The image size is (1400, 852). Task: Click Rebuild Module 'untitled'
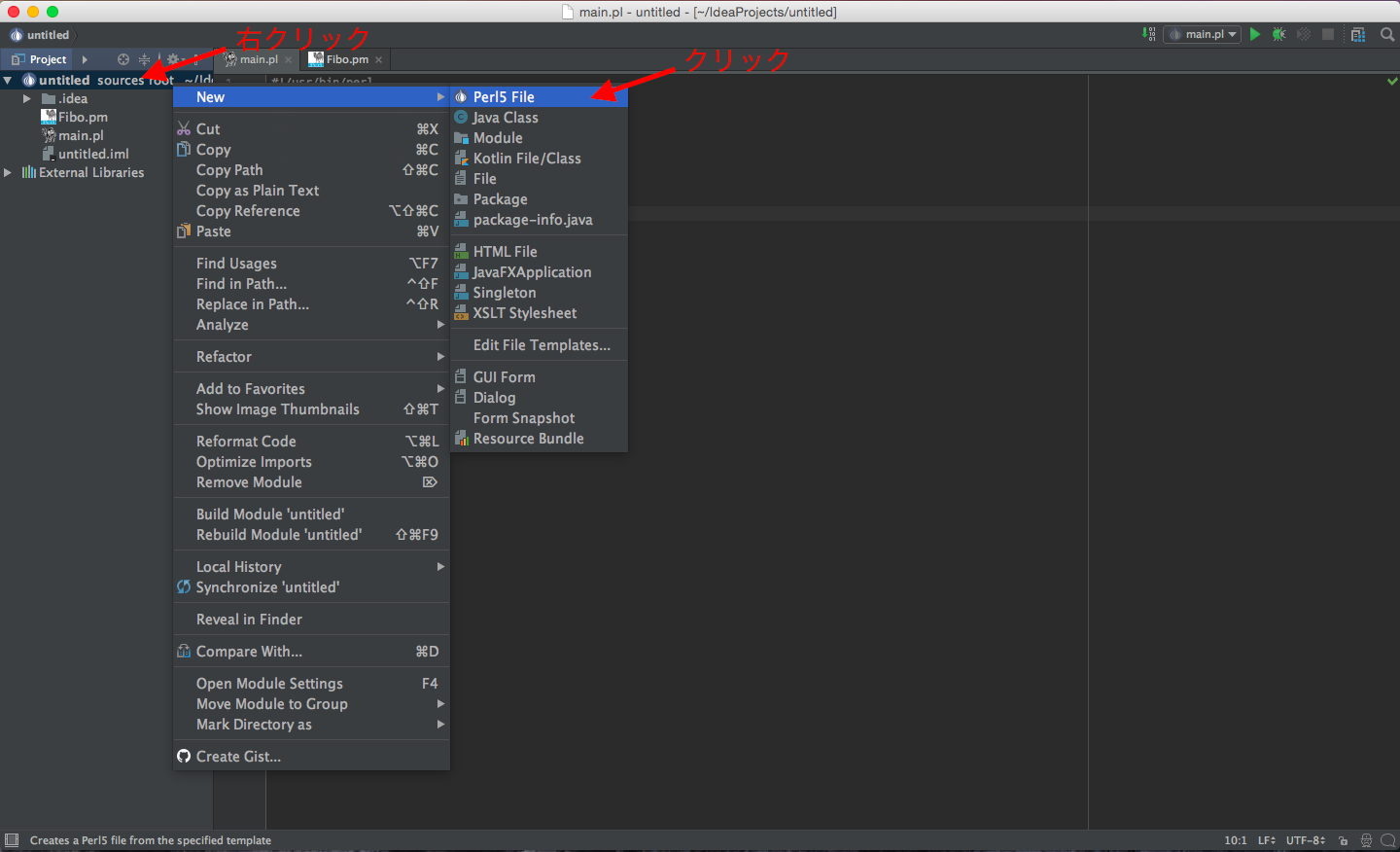[311, 535]
